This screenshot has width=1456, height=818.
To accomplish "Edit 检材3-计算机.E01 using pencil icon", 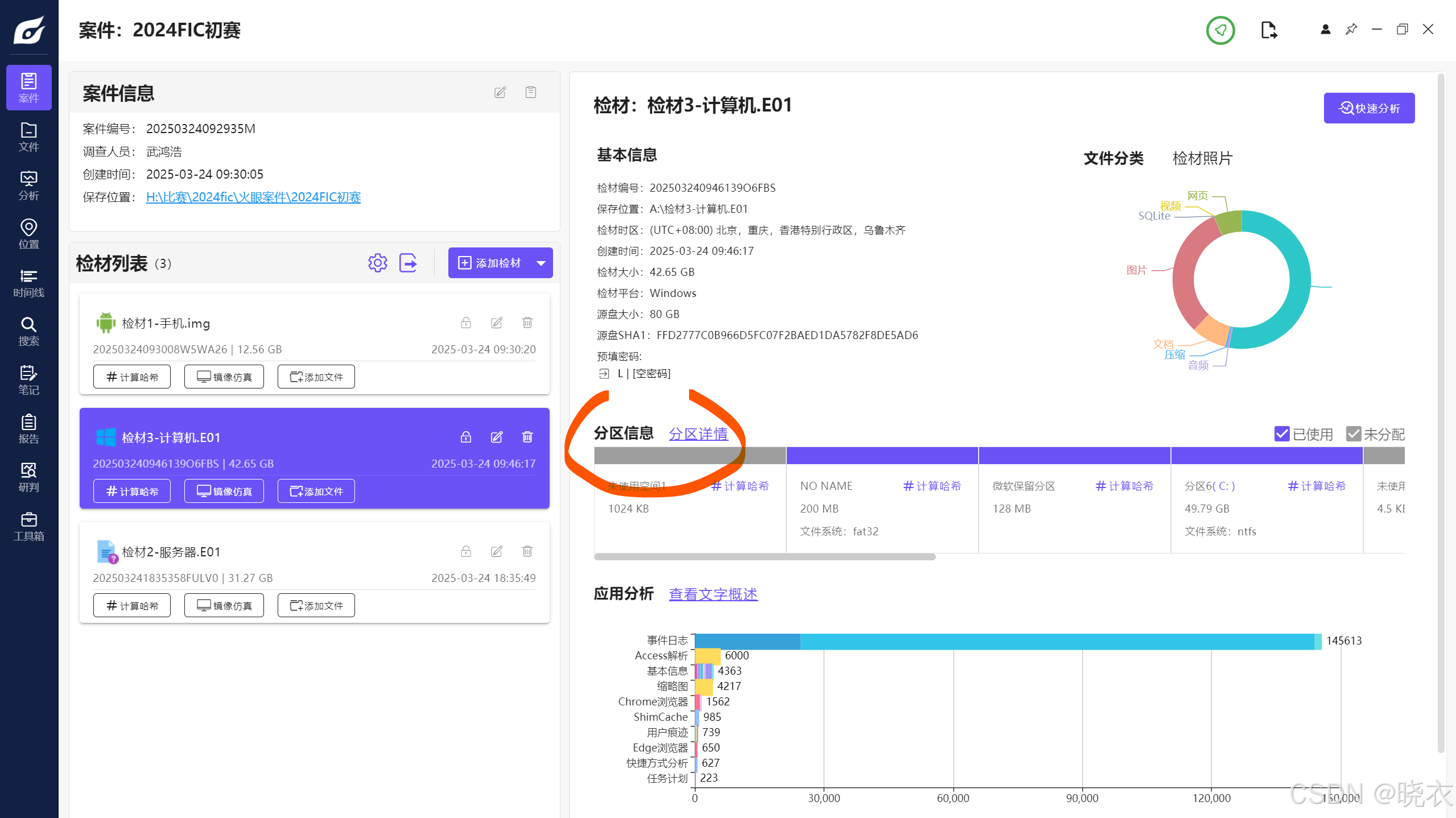I will [496, 437].
